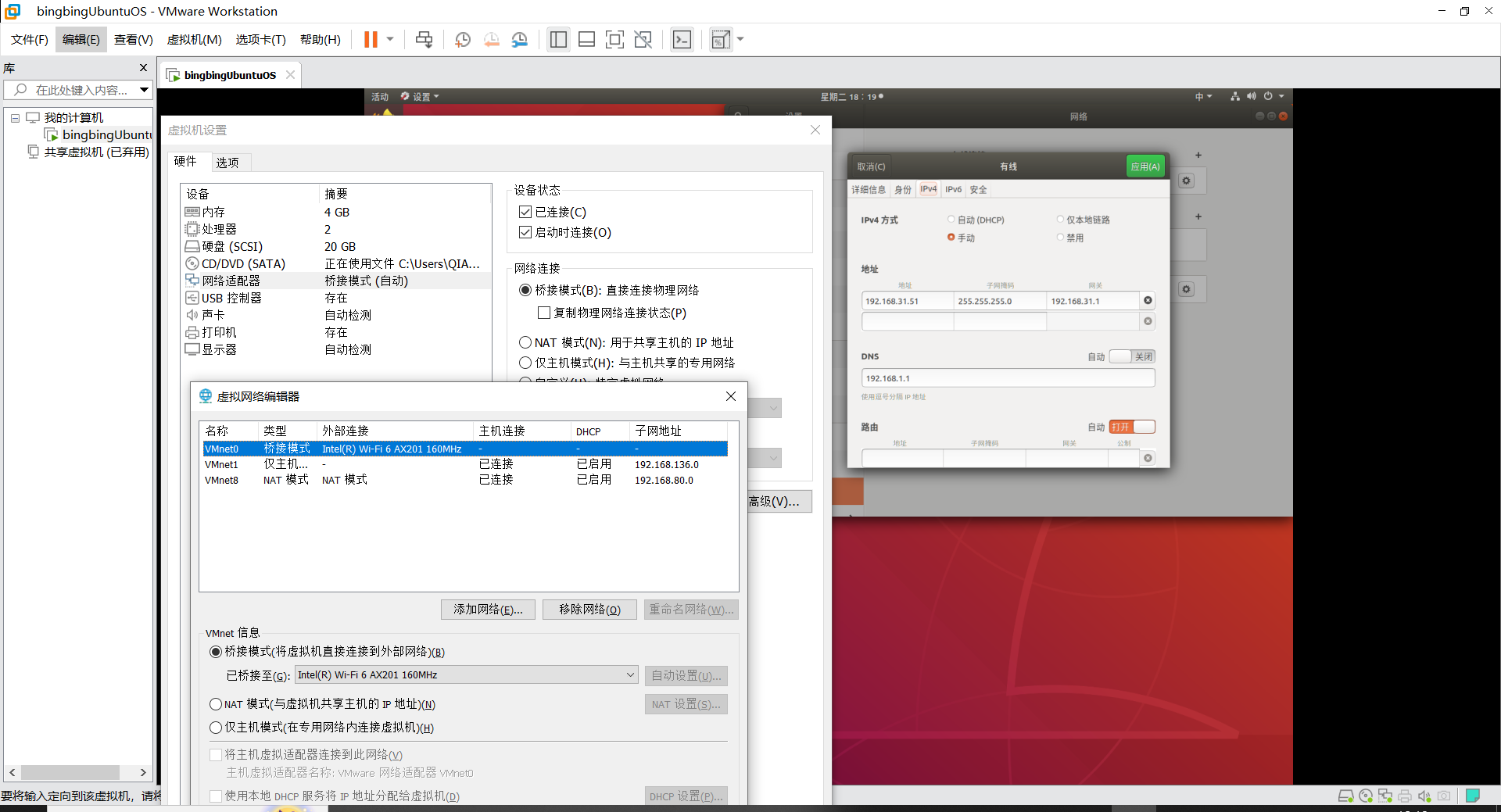Select the VMnet8 NAT row
The height and width of the screenshot is (812, 1501).
(465, 480)
